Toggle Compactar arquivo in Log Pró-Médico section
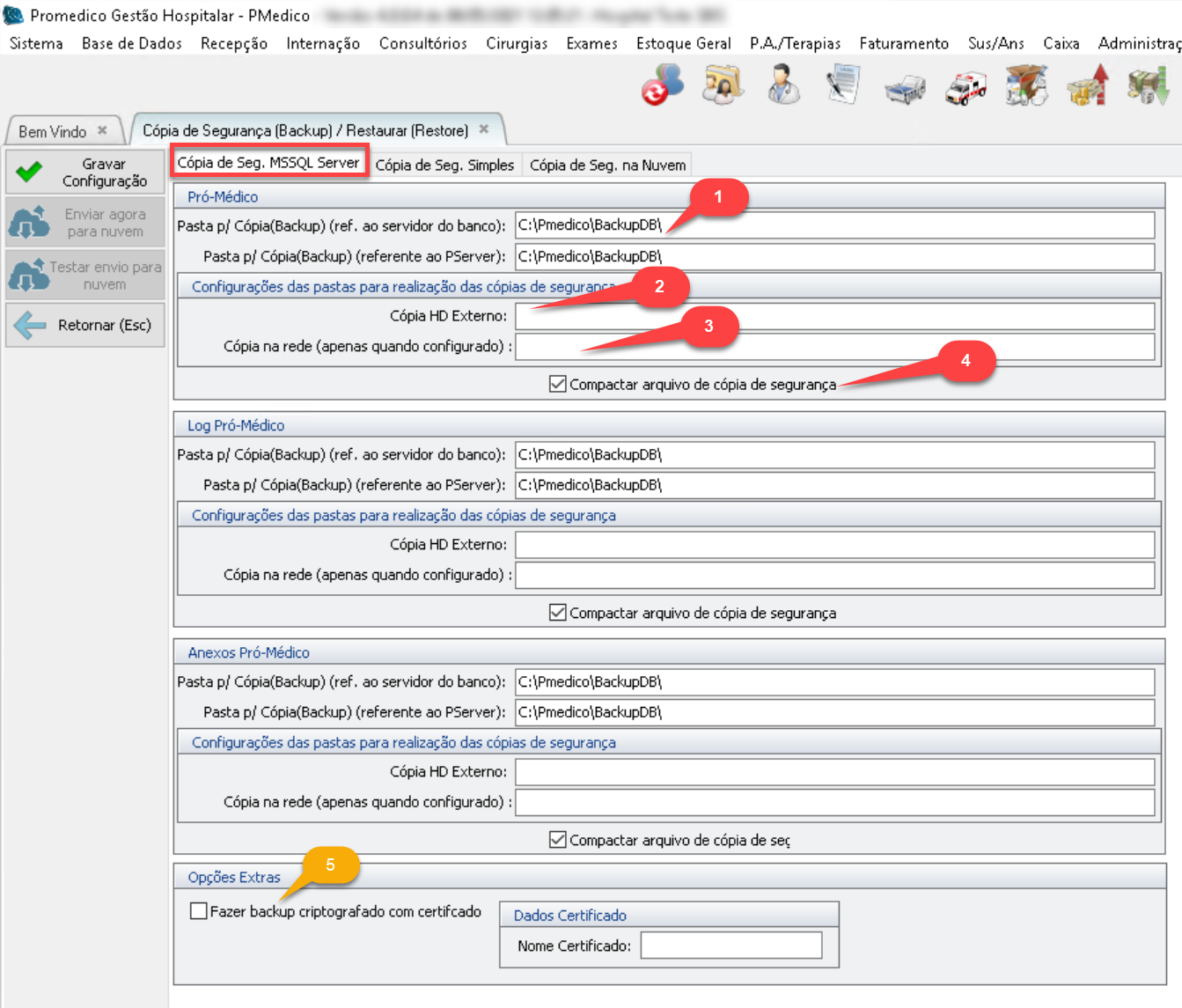This screenshot has height=1008, width=1182. [558, 613]
